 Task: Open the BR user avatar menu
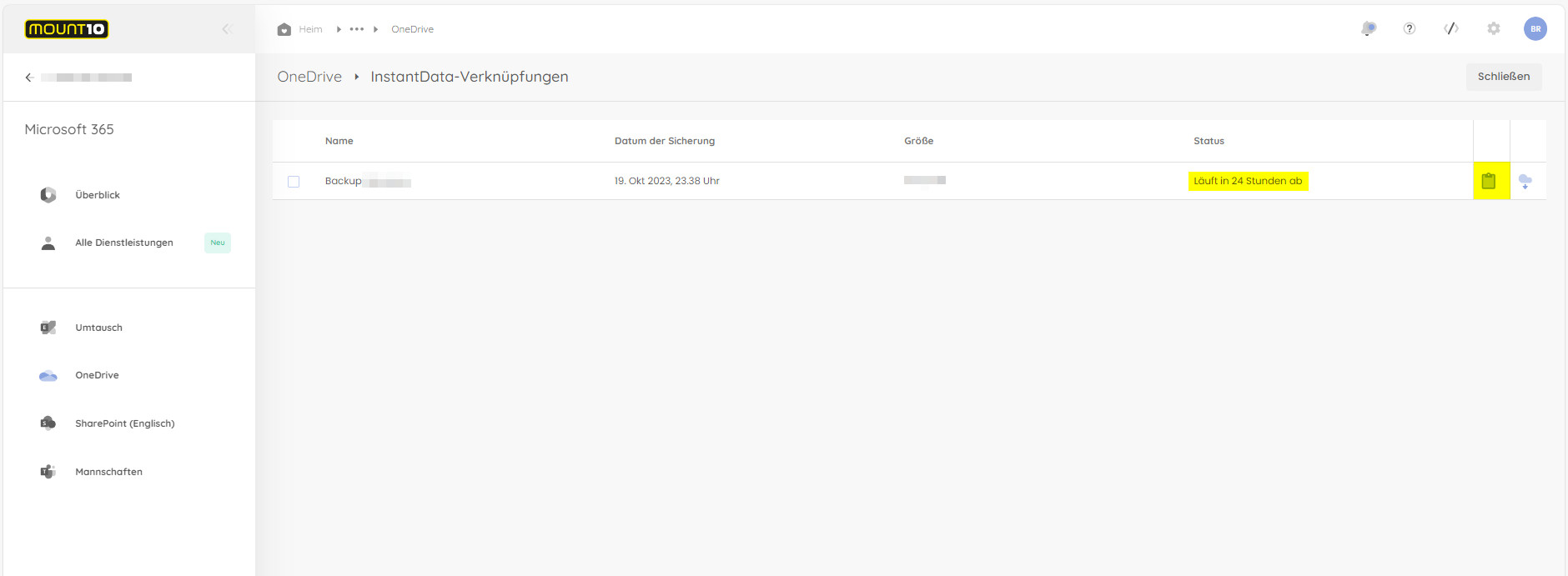1535,29
